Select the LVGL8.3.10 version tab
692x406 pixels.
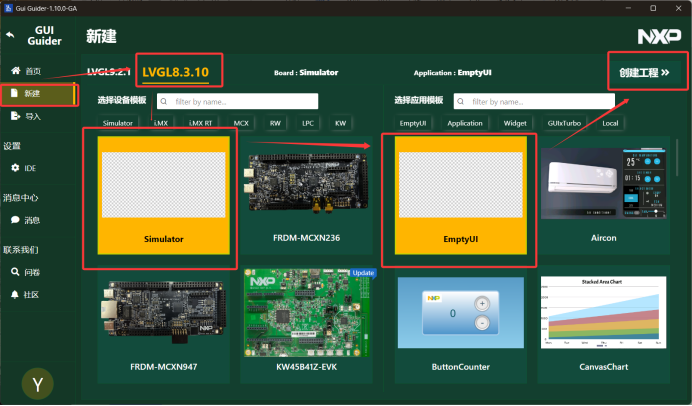pos(176,72)
